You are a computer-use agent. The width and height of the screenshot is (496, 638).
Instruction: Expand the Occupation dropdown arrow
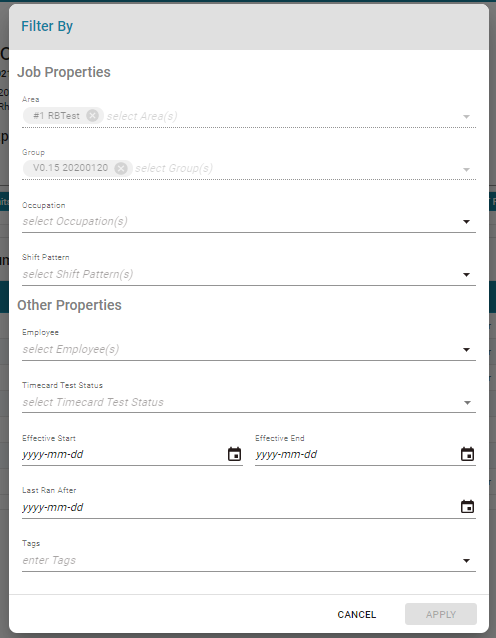467,222
